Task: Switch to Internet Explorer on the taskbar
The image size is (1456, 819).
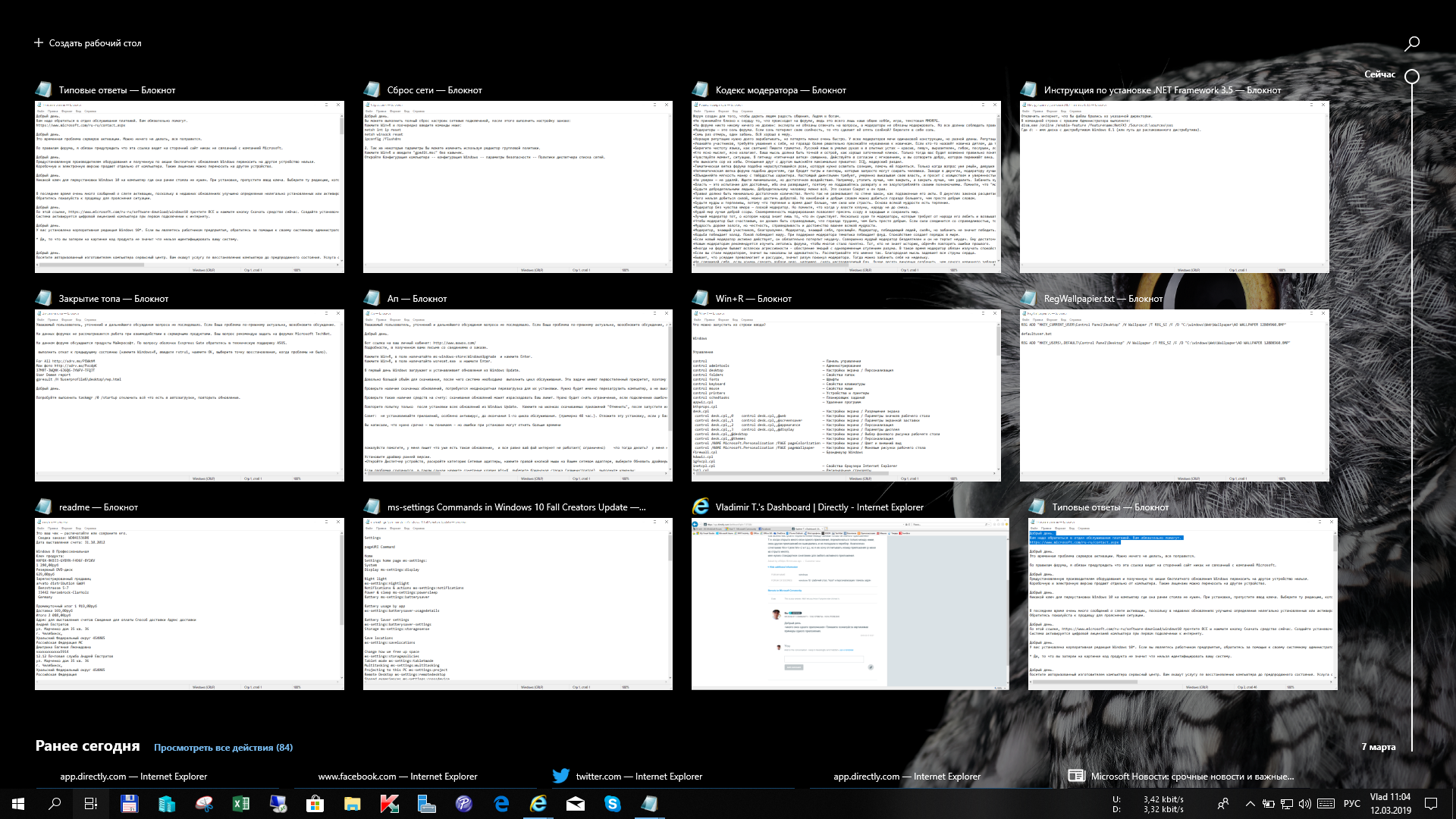Action: coord(538,804)
